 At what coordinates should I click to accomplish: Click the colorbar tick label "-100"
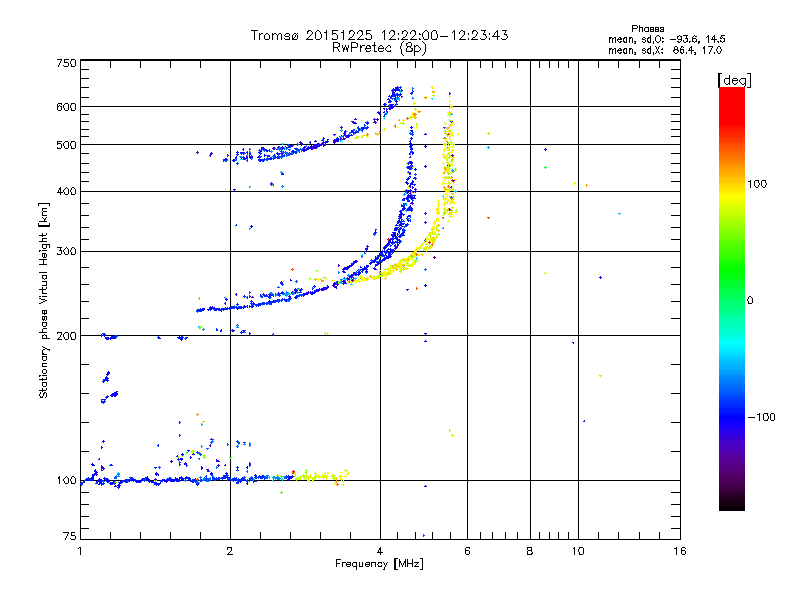tap(762, 417)
